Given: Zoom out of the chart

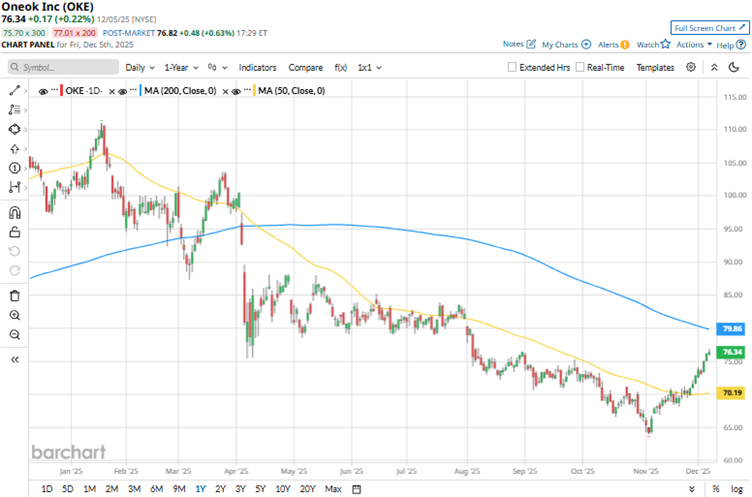Looking at the screenshot, I should 14,334.
